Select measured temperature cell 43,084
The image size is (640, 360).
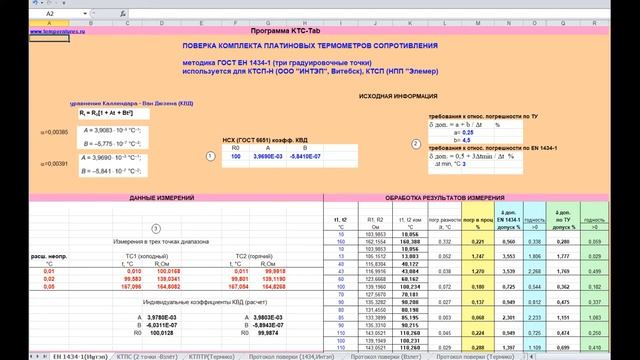pos(410,271)
